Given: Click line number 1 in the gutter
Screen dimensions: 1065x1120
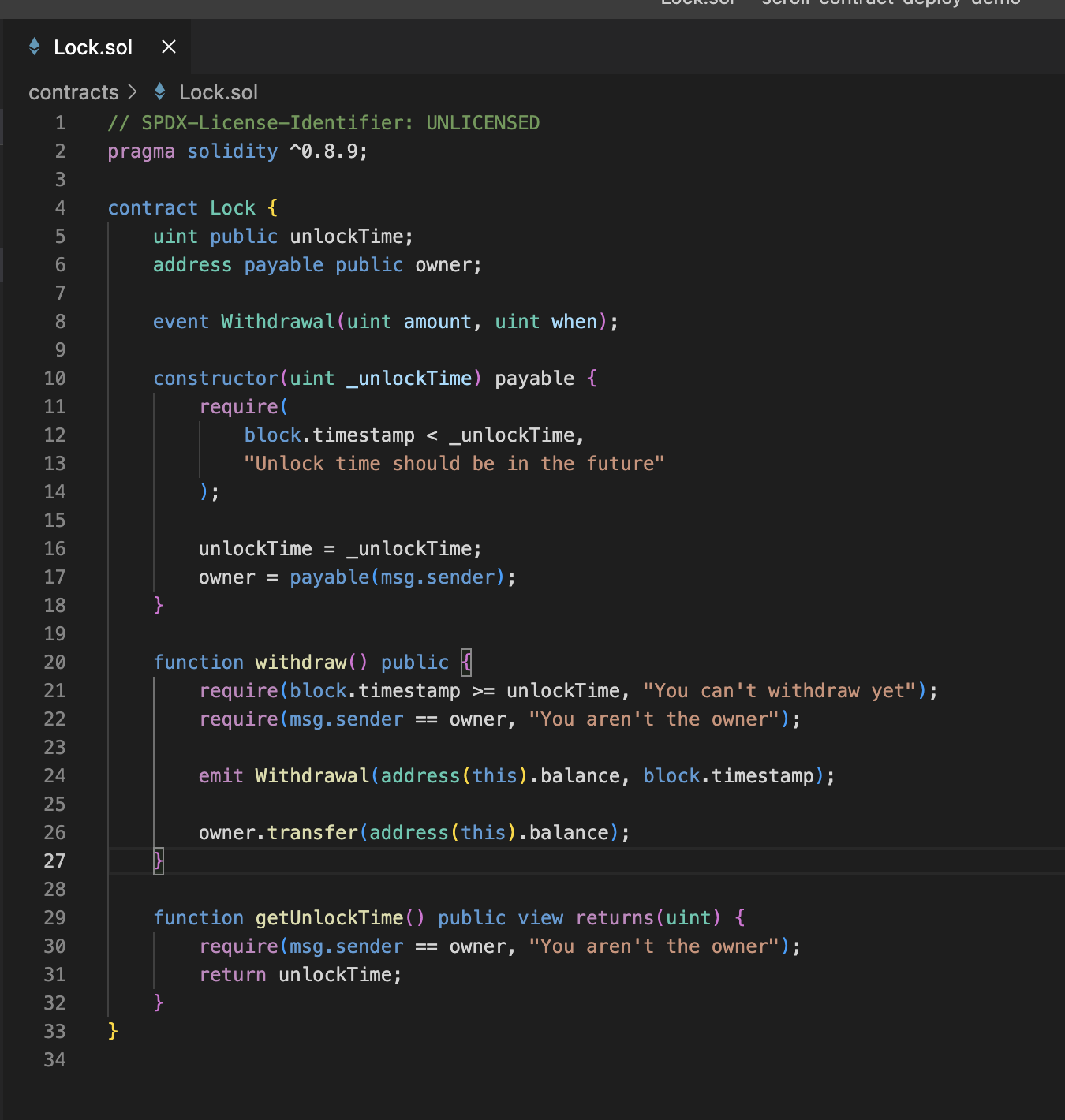Looking at the screenshot, I should tap(60, 123).
